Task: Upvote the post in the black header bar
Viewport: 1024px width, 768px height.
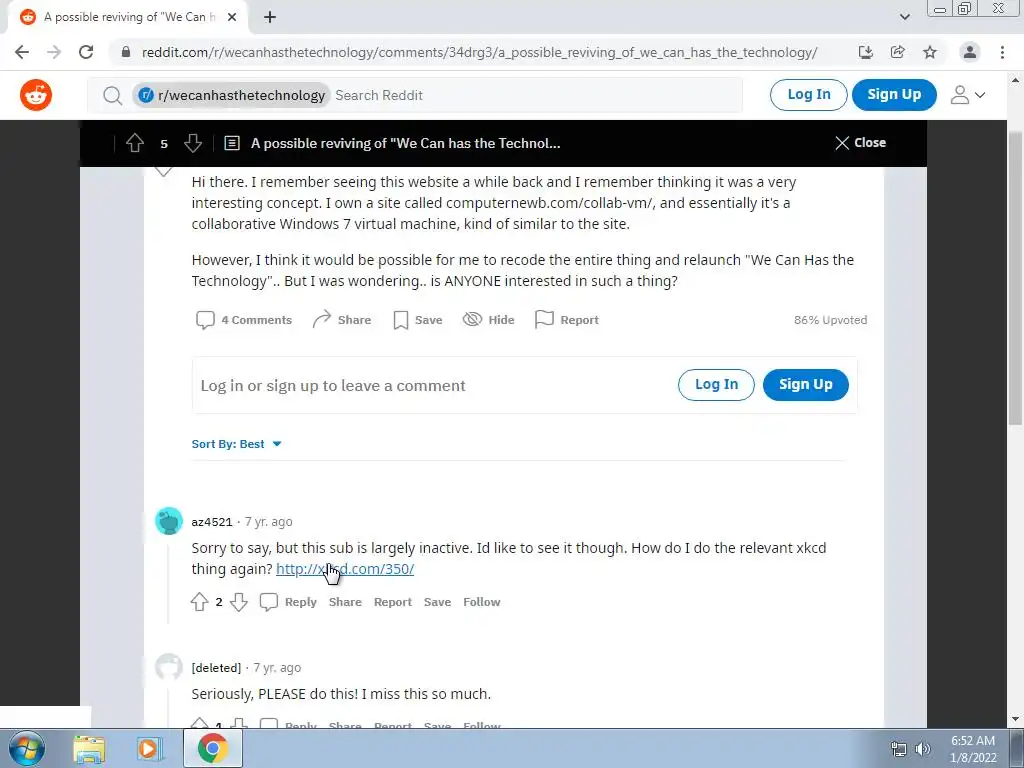Action: (x=135, y=143)
